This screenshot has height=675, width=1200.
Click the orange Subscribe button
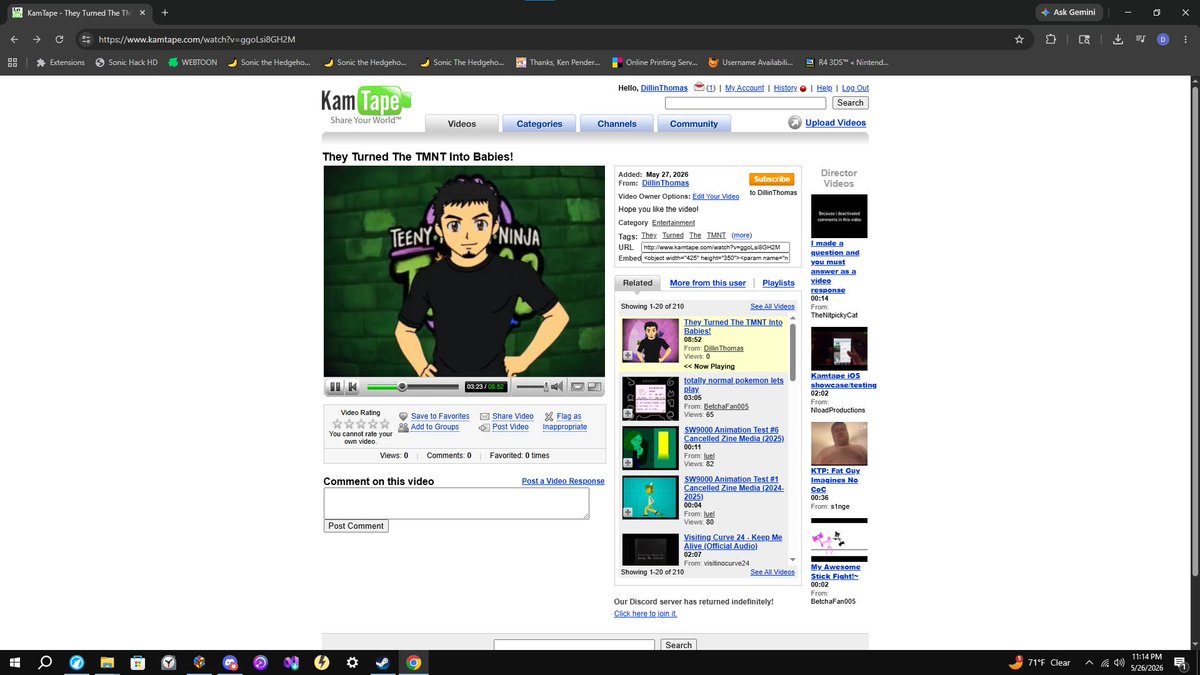pos(771,179)
